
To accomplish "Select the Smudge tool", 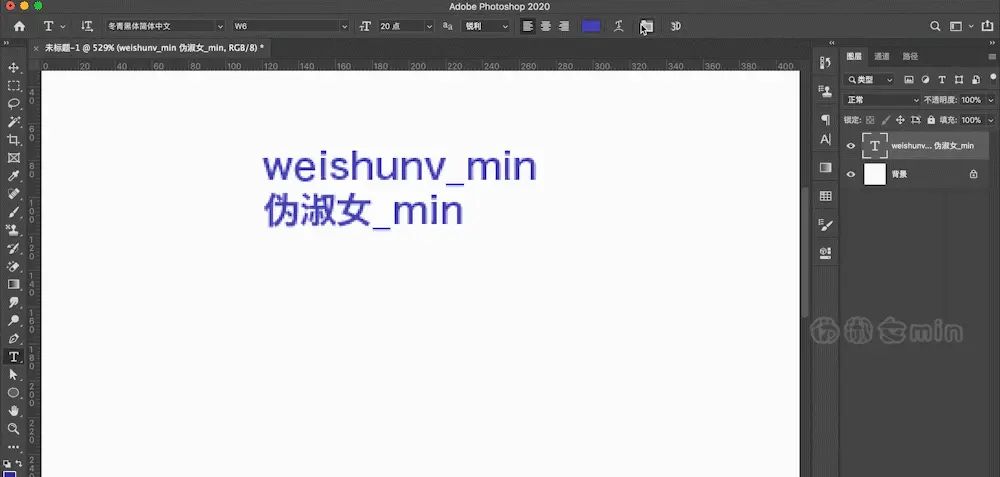I will (13, 302).
